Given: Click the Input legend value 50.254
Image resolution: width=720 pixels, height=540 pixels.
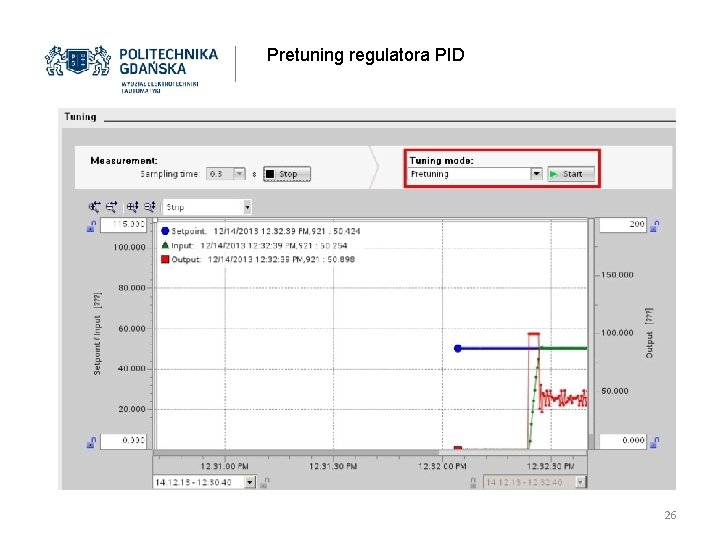Looking at the screenshot, I should coord(334,246).
